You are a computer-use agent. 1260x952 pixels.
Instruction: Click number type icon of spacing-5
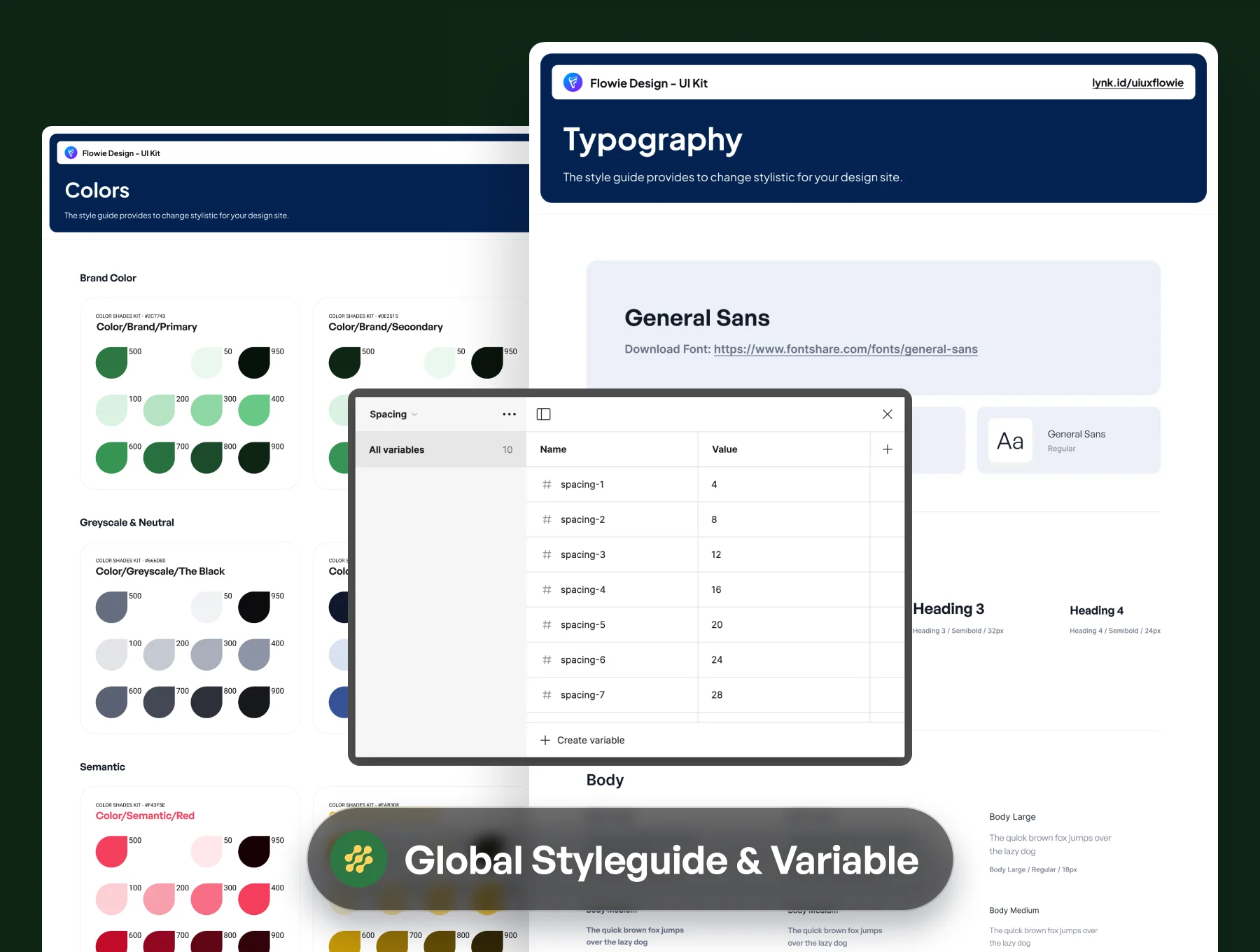coord(547,624)
